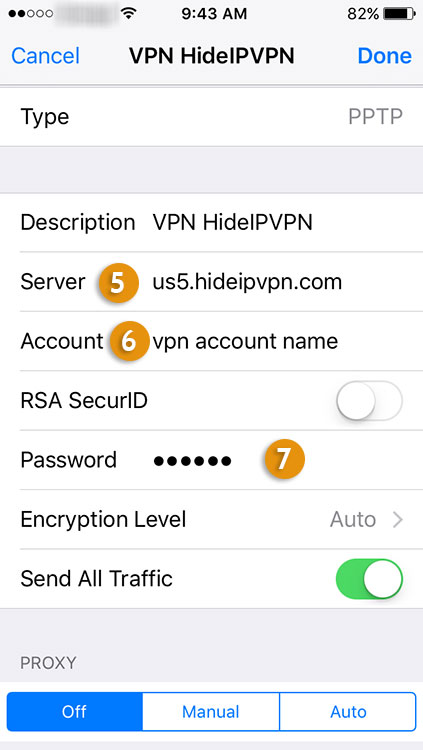This screenshot has width=423, height=750.
Task: Switch proxy to Auto
Action: click(348, 712)
